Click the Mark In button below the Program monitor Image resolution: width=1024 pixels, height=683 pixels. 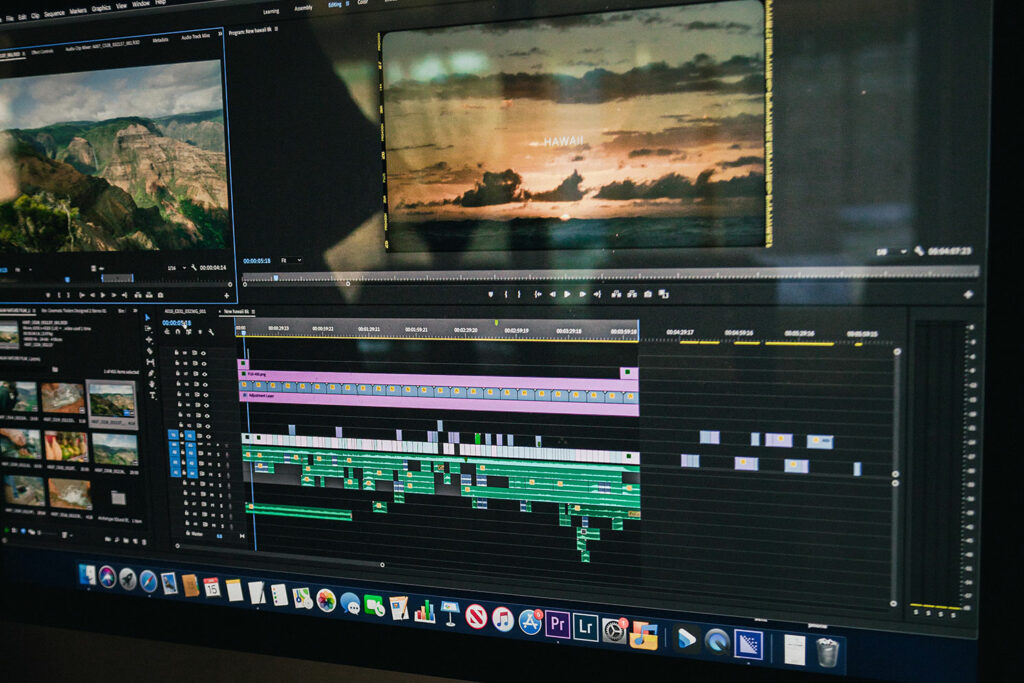coord(507,293)
